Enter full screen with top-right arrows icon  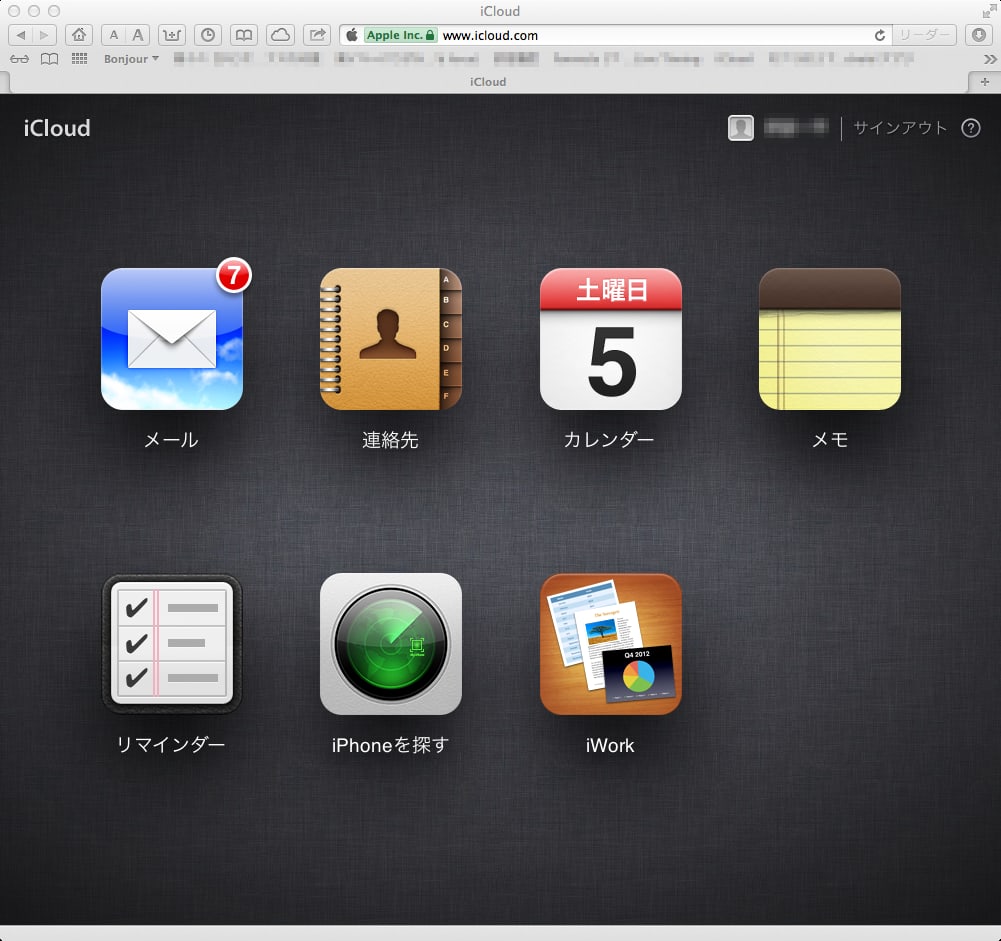click(x=989, y=11)
